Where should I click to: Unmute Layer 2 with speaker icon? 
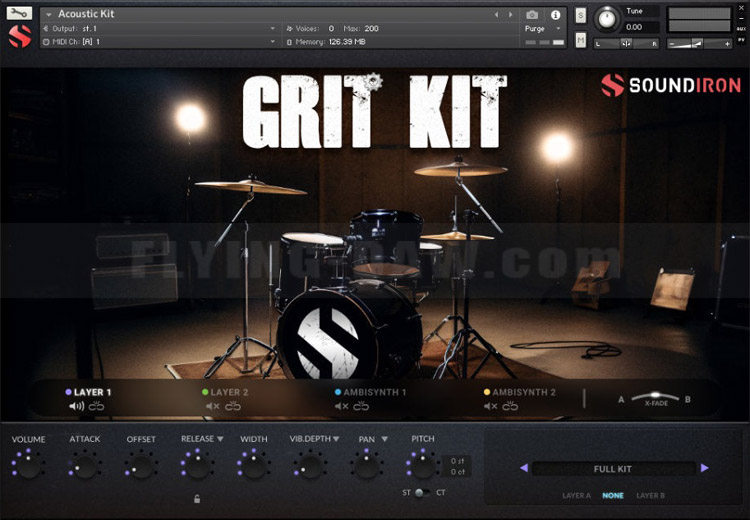click(212, 406)
